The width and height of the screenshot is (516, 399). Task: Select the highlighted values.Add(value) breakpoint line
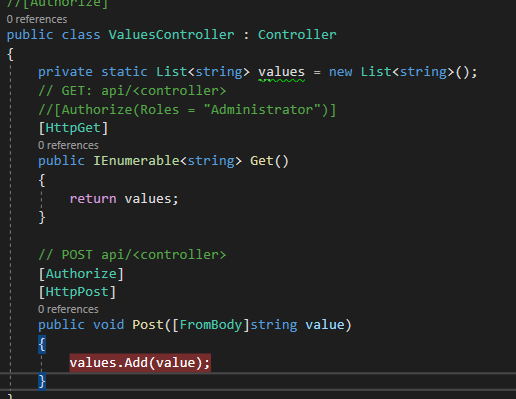coord(140,362)
